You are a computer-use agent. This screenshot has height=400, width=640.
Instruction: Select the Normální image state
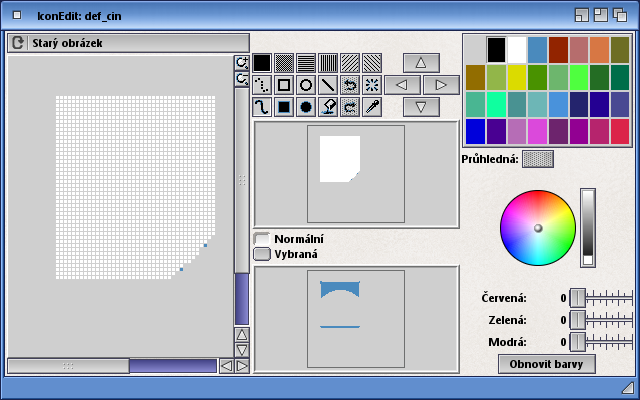click(x=262, y=239)
